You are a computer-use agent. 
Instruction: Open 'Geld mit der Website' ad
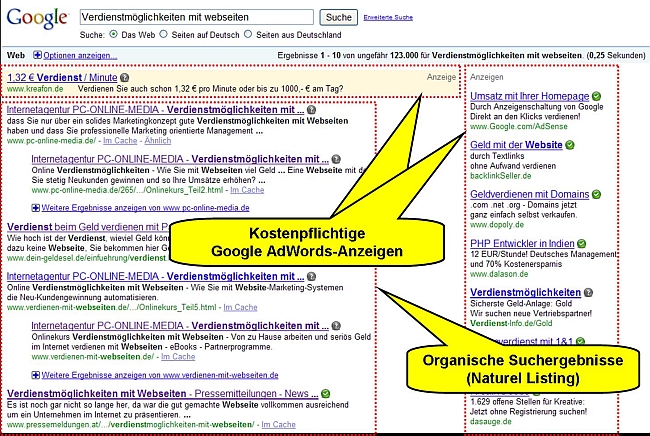tap(516, 145)
